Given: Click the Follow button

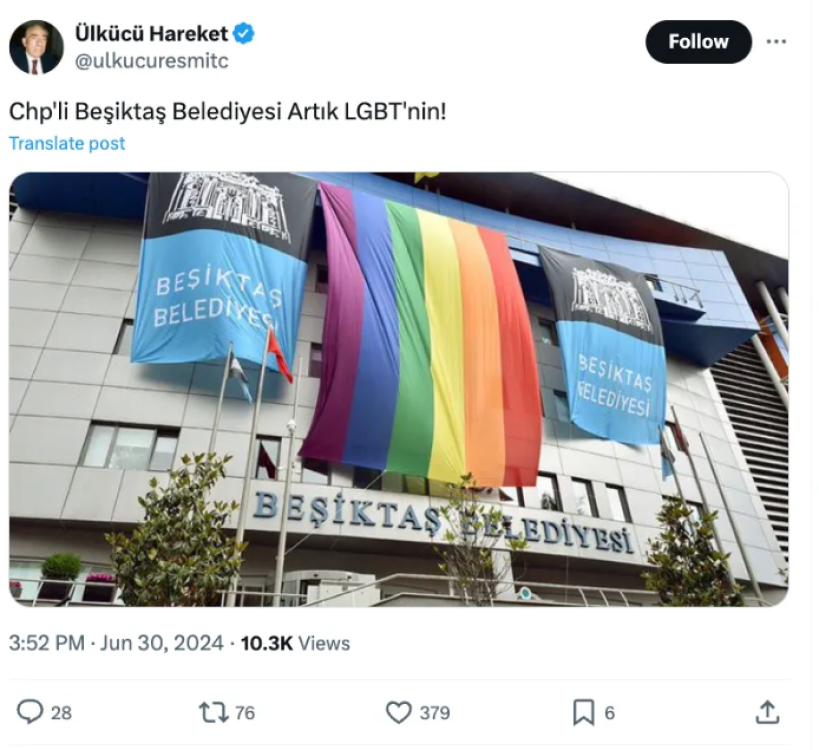Looking at the screenshot, I should pos(698,42).
